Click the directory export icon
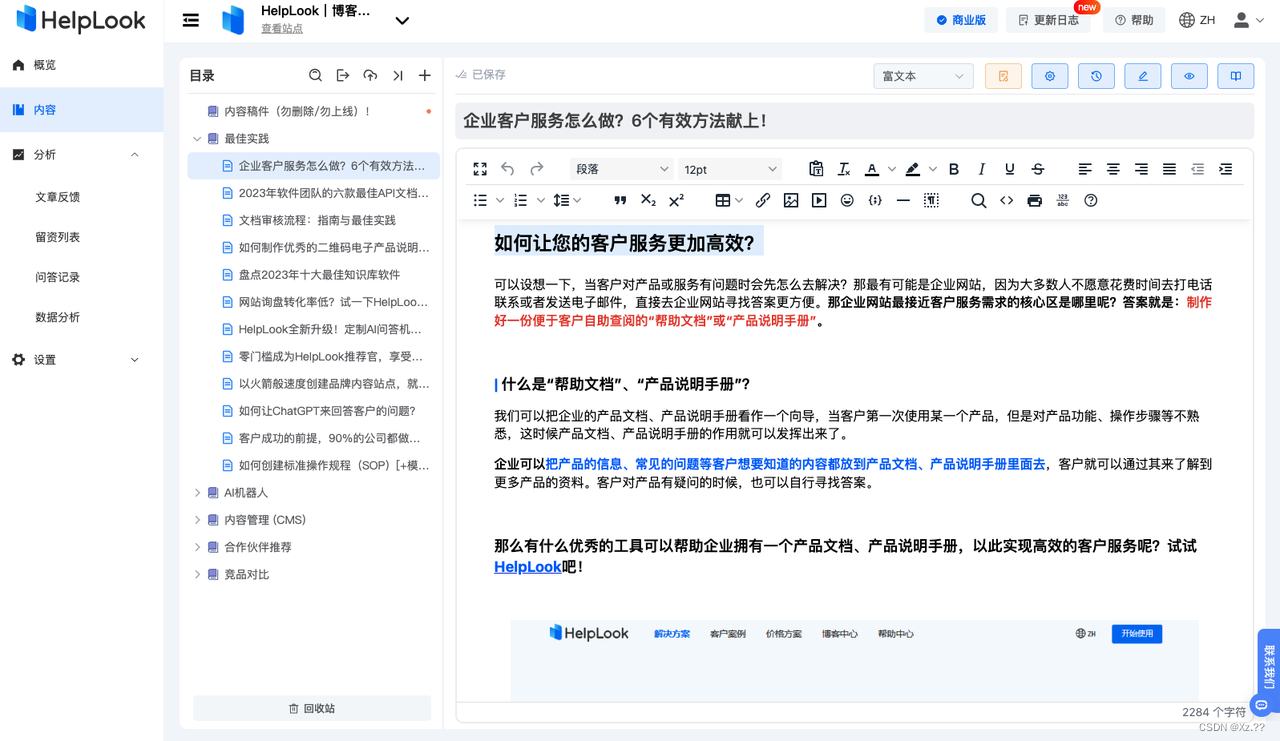1280x741 pixels. click(343, 76)
